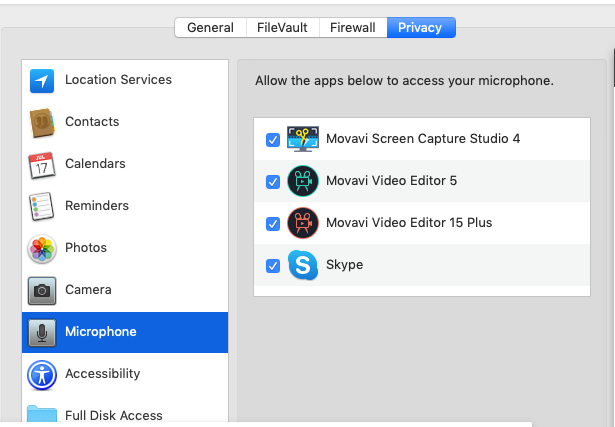Click the Calendars icon in sidebar
615x427 pixels.
(42, 165)
